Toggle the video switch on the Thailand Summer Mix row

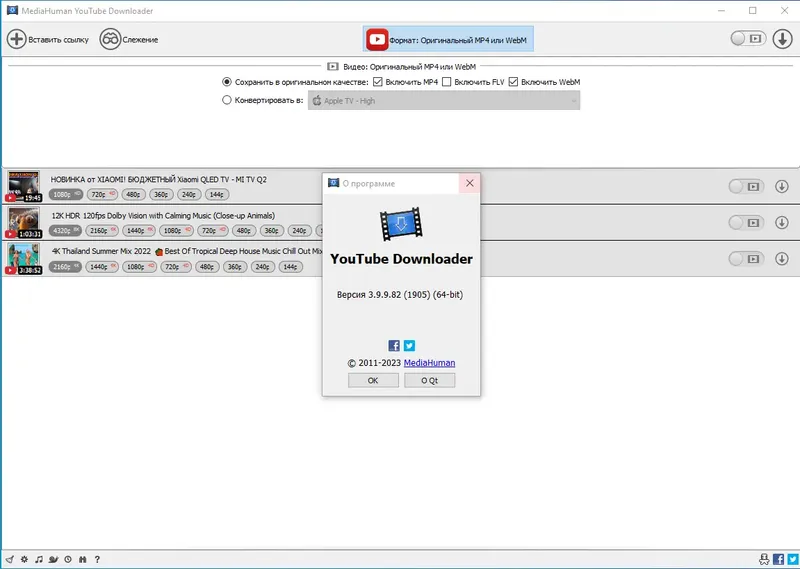(x=746, y=259)
